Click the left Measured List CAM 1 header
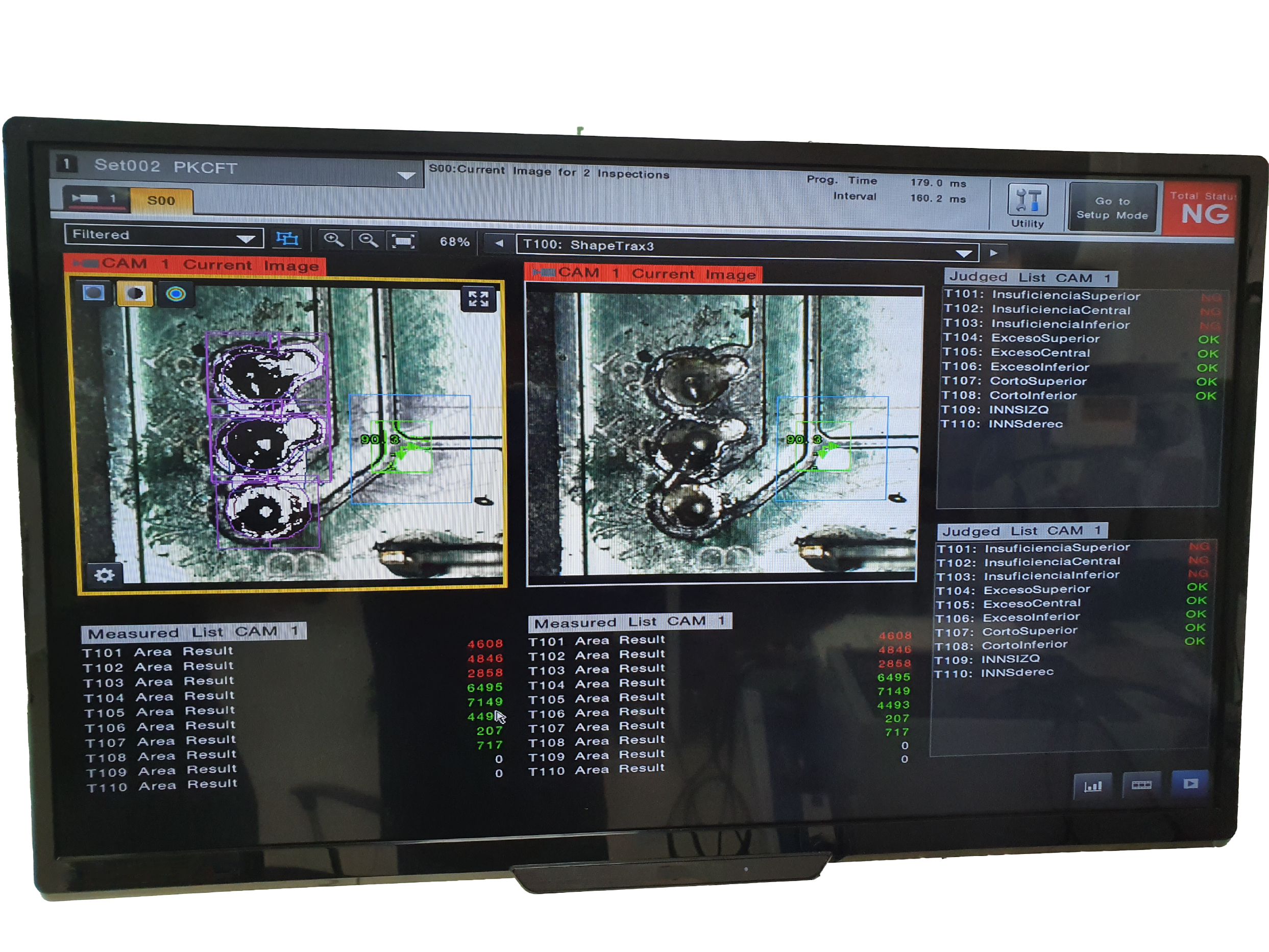Screen dimensions: 1269x952 click(x=194, y=632)
